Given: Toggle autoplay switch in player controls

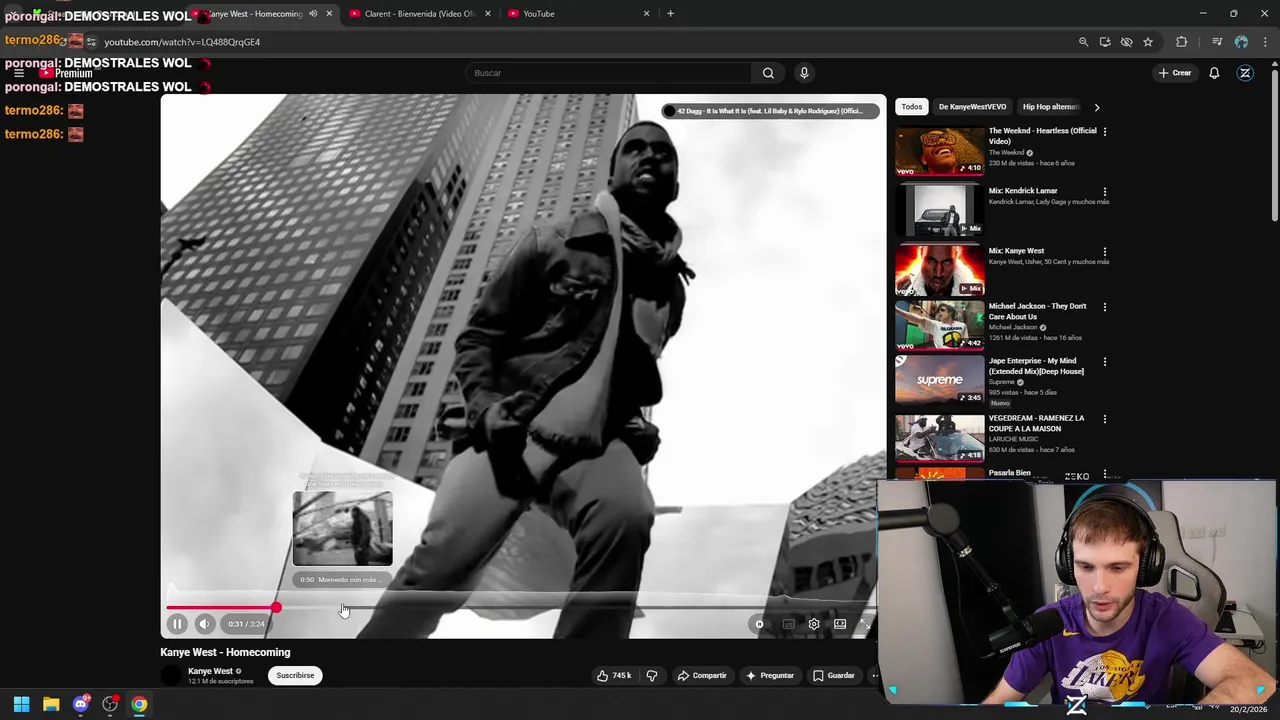Looking at the screenshot, I should (x=759, y=624).
